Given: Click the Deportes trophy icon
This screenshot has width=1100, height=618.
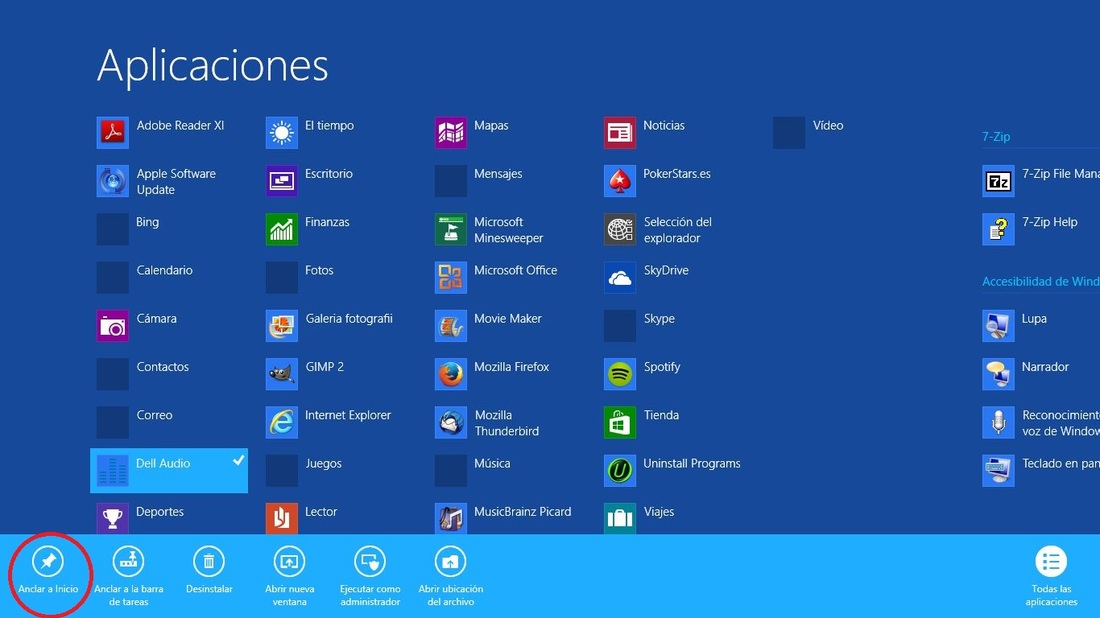Looking at the screenshot, I should point(112,518).
